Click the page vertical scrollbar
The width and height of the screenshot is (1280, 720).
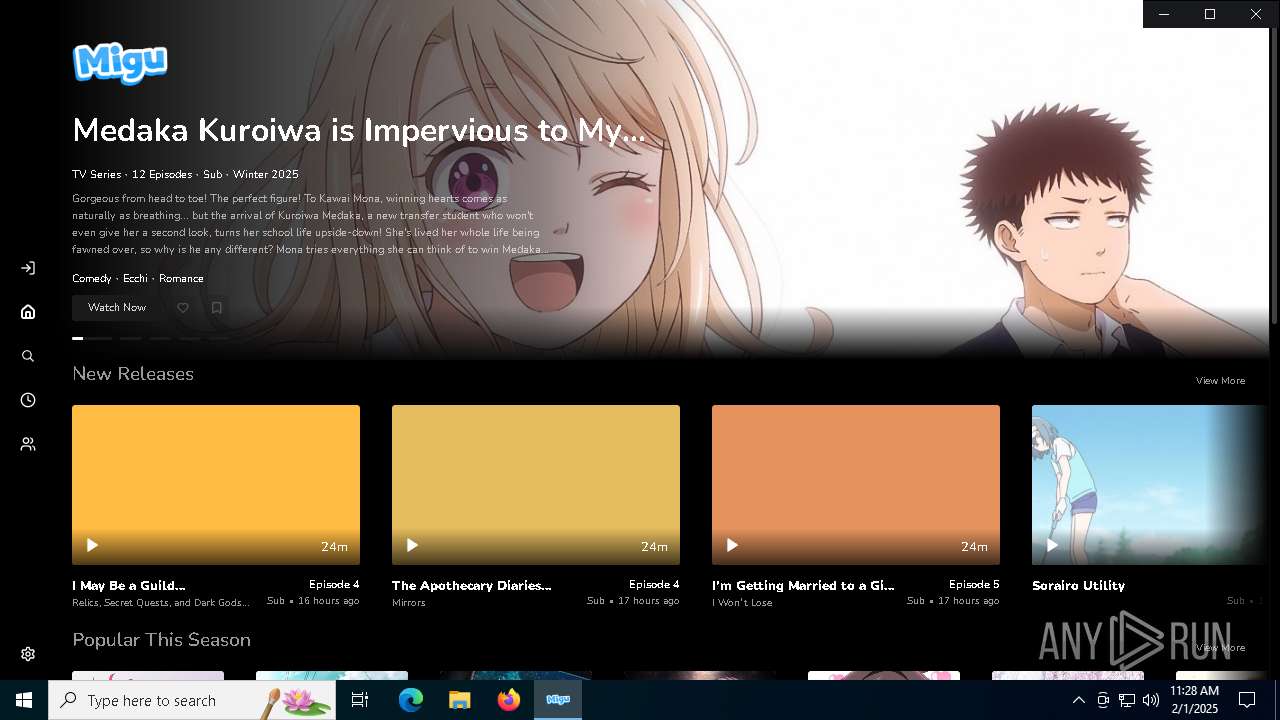(1274, 175)
